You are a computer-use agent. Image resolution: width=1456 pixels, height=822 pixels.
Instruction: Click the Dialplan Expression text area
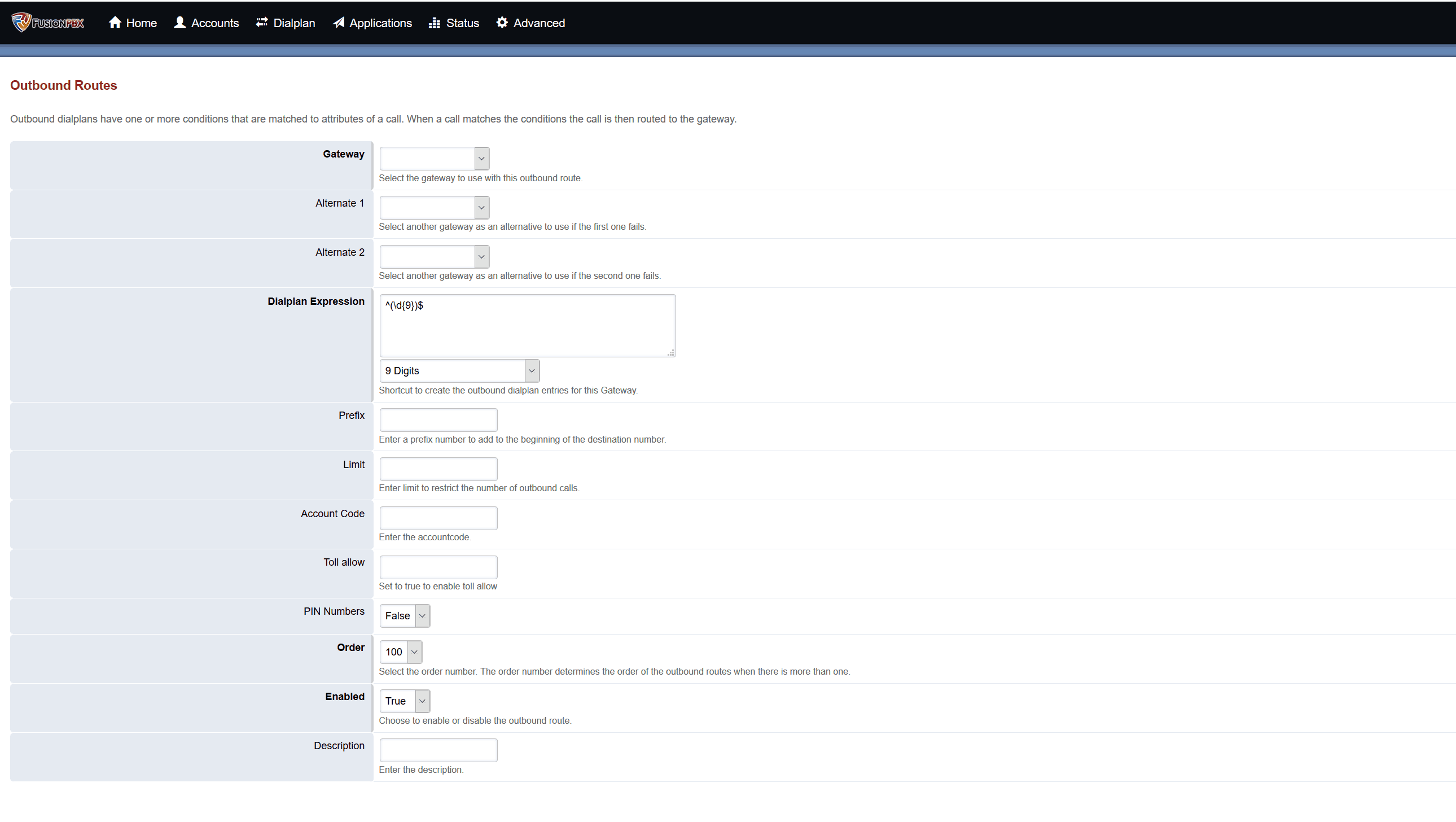coord(527,326)
